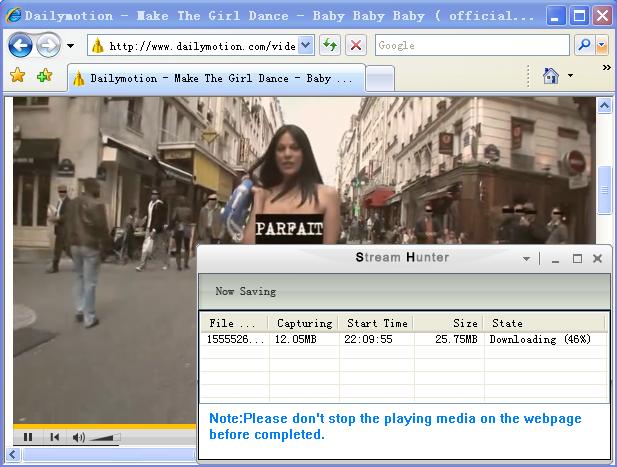Adjust the video volume slider
This screenshot has width=617, height=467.
(x=105, y=437)
